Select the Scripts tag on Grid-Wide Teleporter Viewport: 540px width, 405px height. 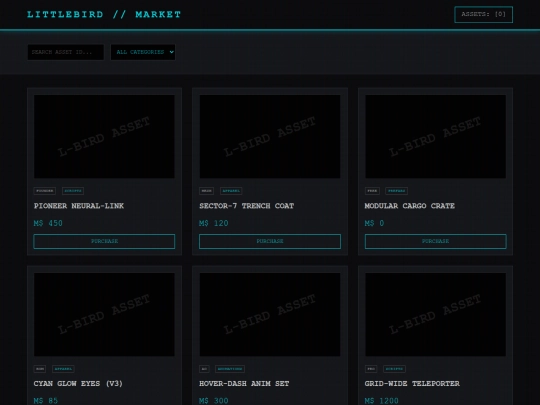(x=394, y=369)
